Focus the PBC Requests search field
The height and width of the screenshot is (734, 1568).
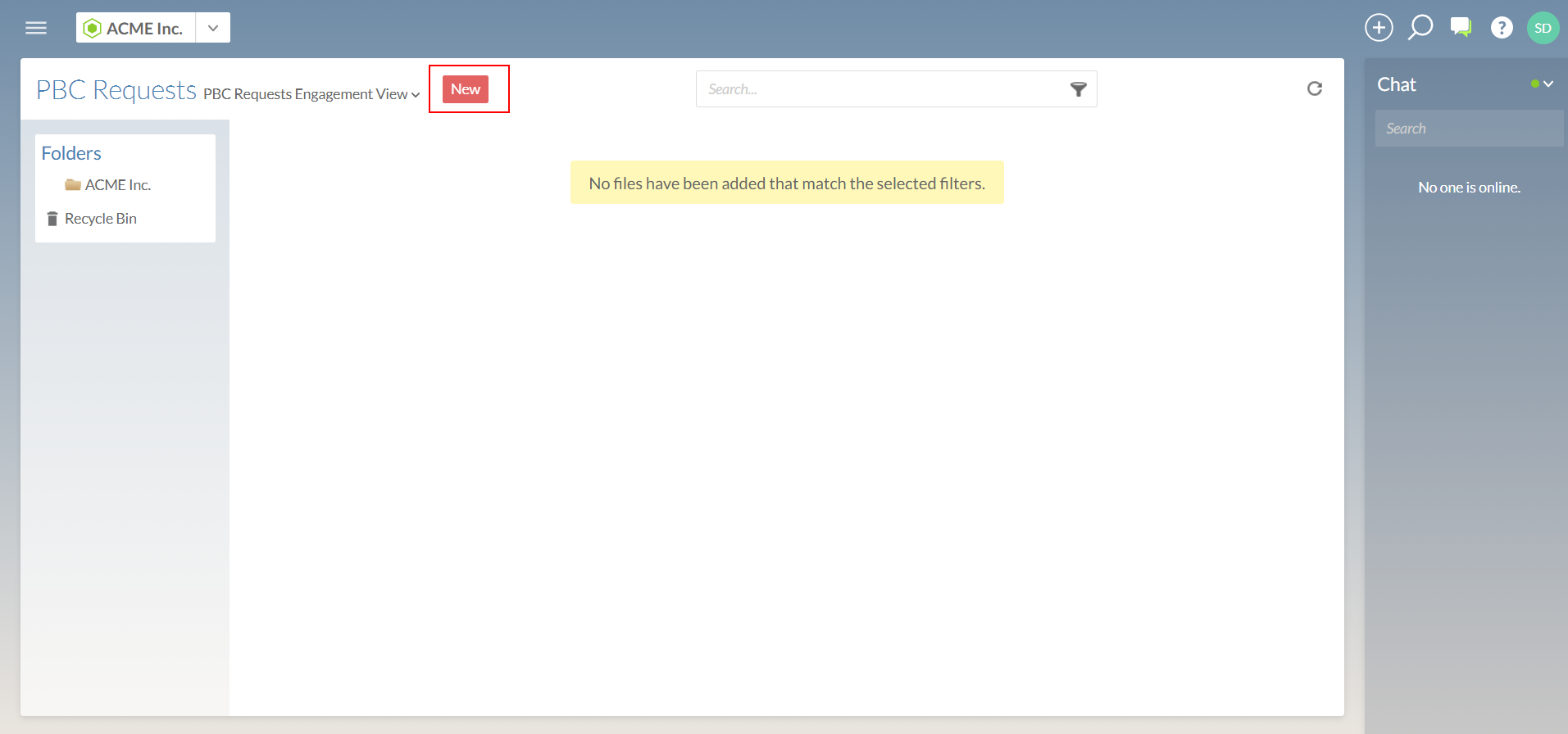881,89
